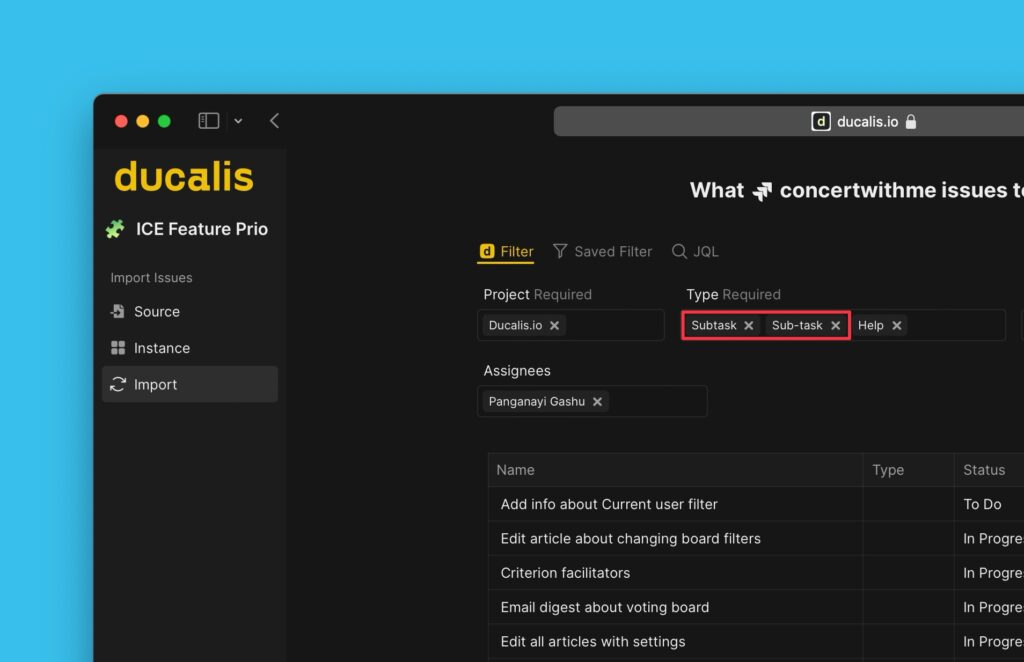Click the lock icon in the address bar

click(x=911, y=121)
